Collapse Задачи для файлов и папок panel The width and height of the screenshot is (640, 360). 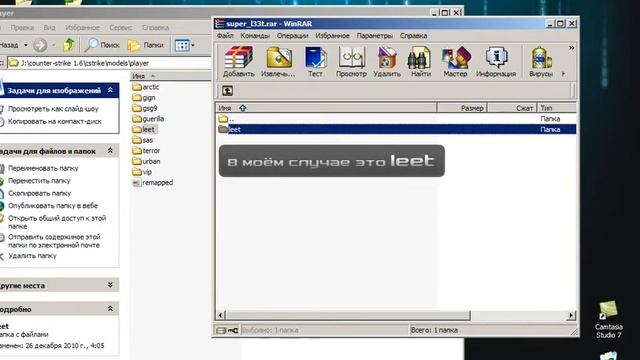click(110, 151)
